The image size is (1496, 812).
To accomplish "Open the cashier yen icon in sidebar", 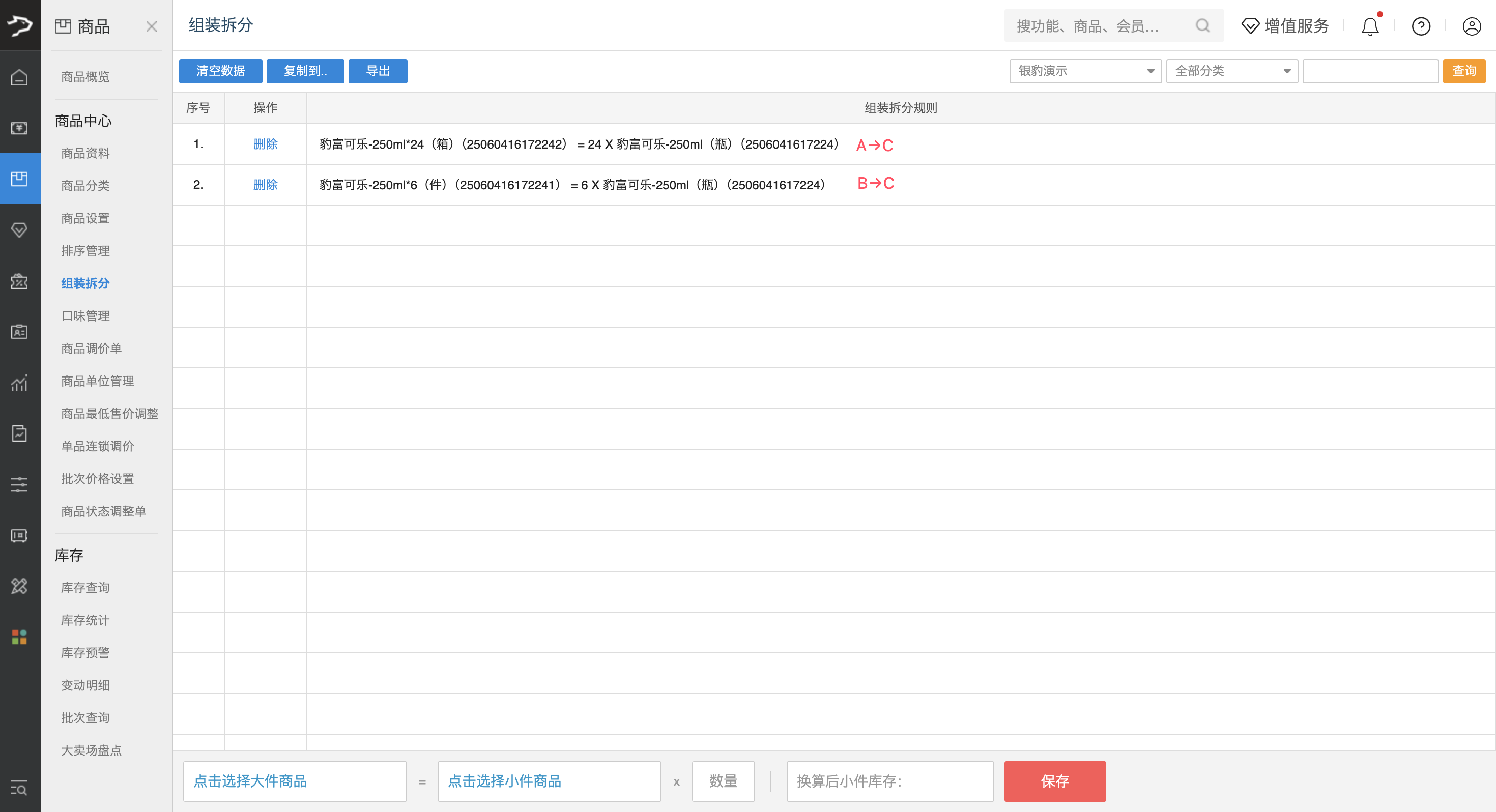I will pyautogui.click(x=20, y=128).
